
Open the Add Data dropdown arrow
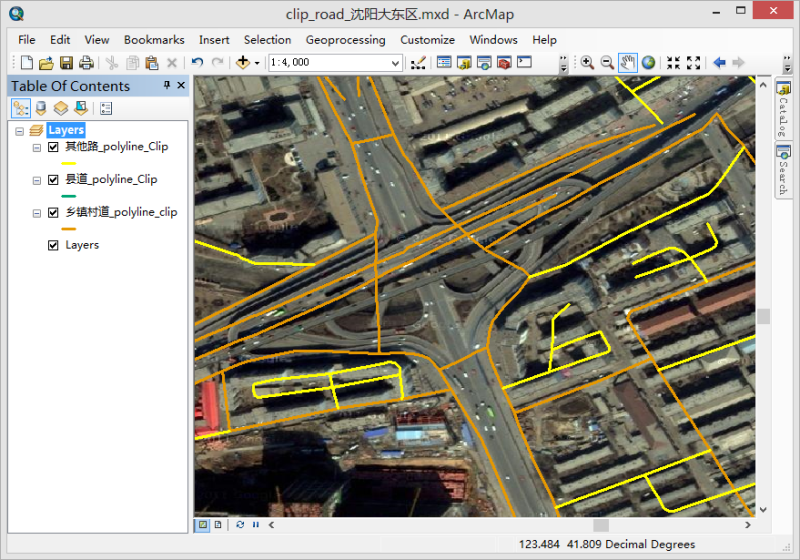click(257, 63)
